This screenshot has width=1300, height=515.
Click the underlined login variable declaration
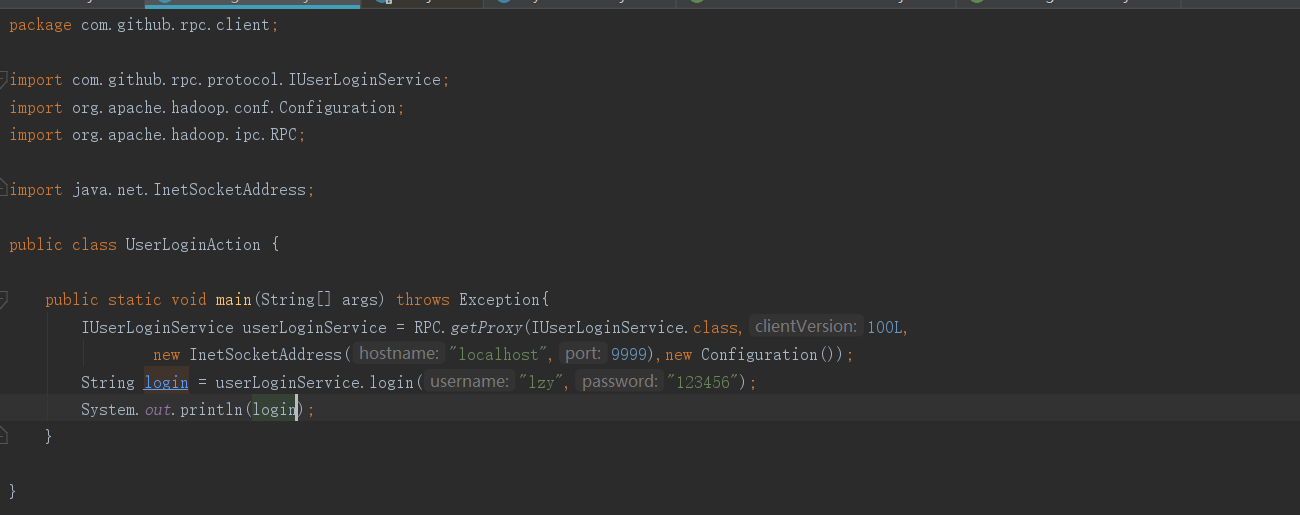point(166,382)
